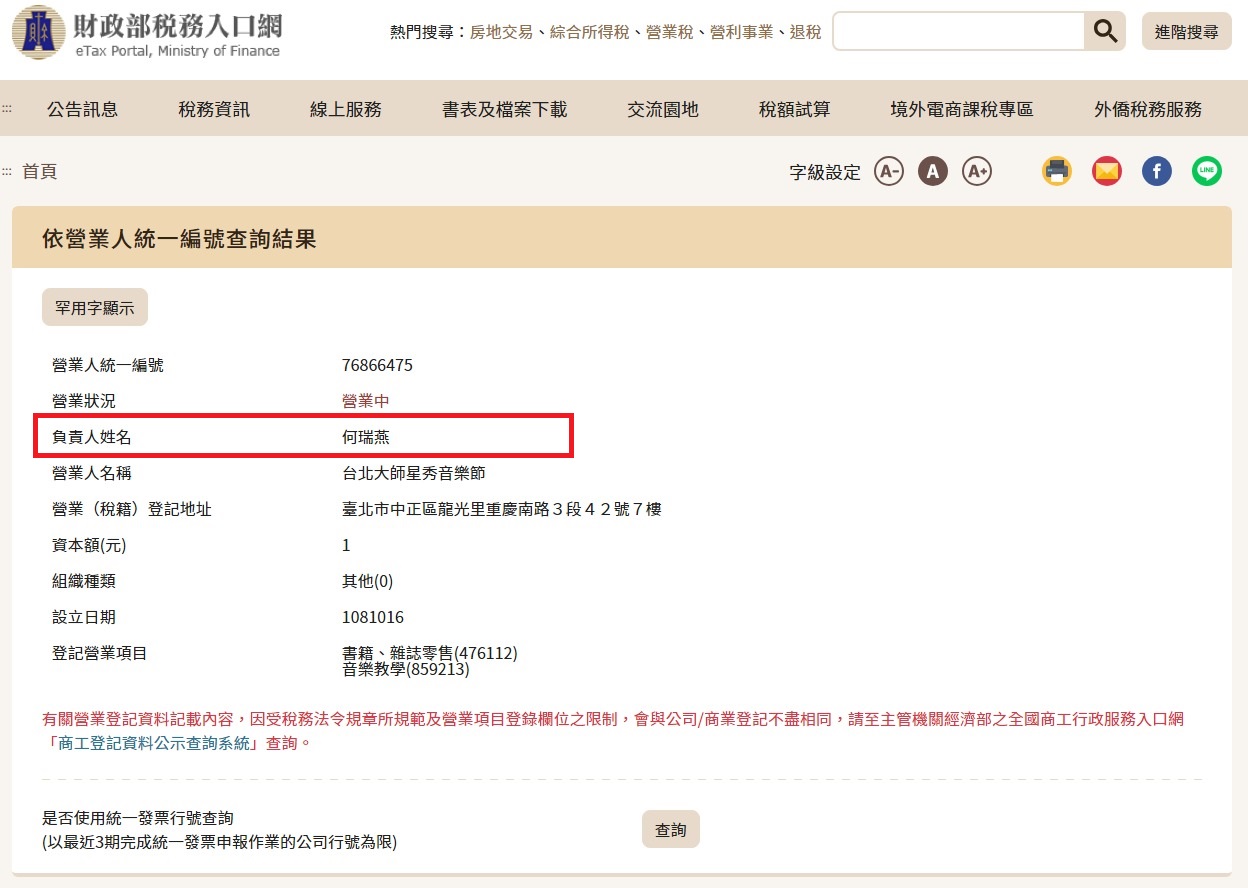Click hot search link 綜合所得稅

click(589, 32)
